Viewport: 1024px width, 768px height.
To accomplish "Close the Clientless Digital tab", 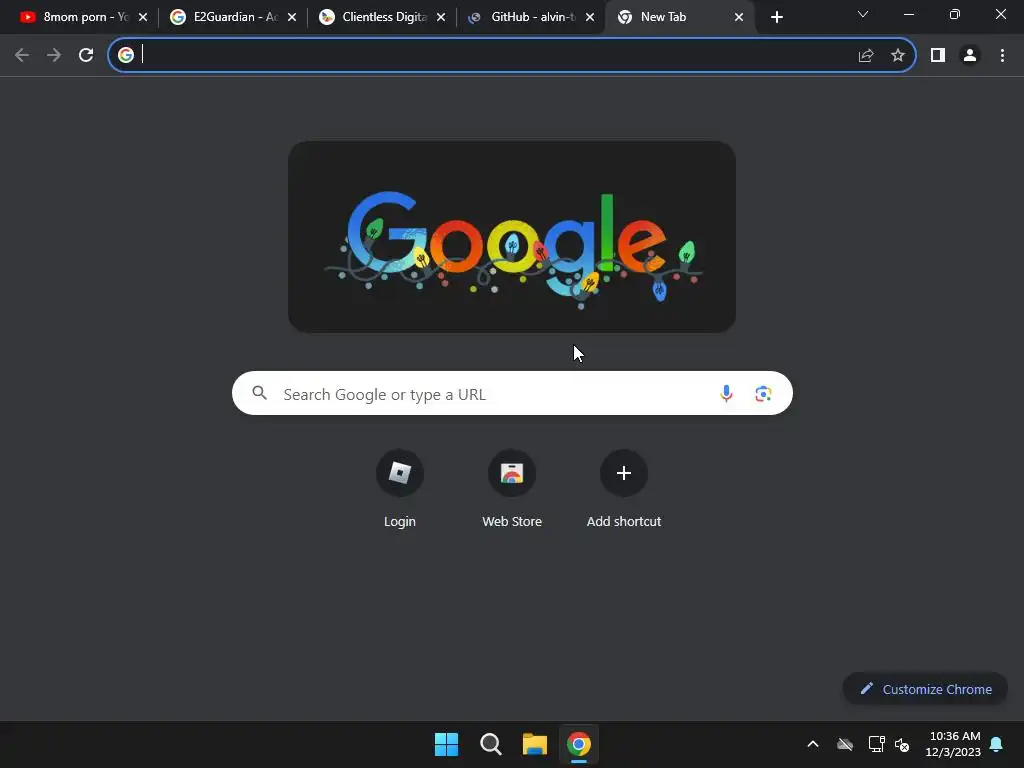I will tap(441, 17).
